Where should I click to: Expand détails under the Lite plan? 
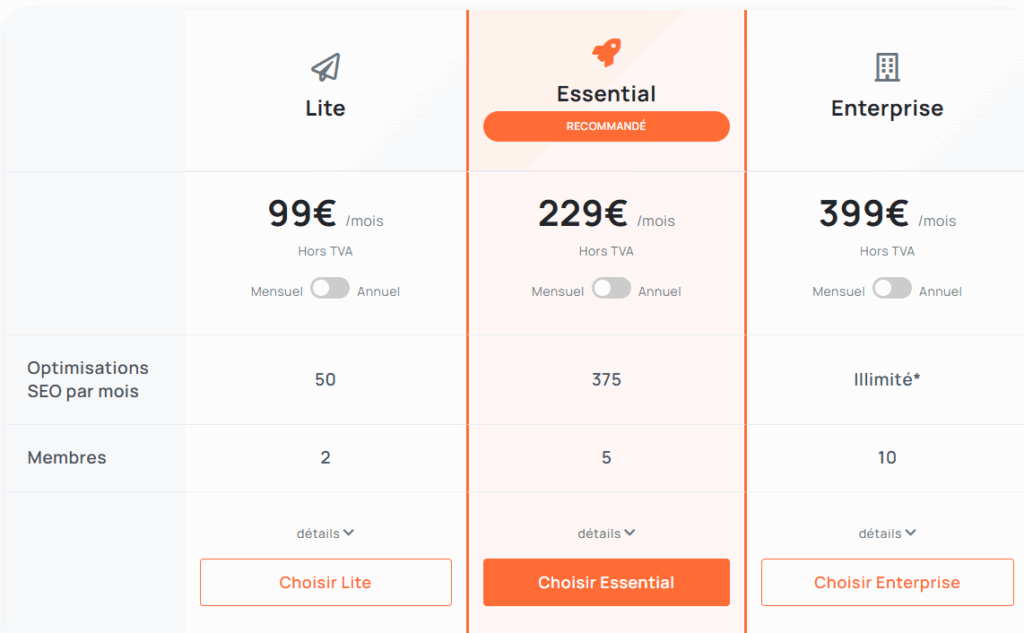(x=325, y=533)
